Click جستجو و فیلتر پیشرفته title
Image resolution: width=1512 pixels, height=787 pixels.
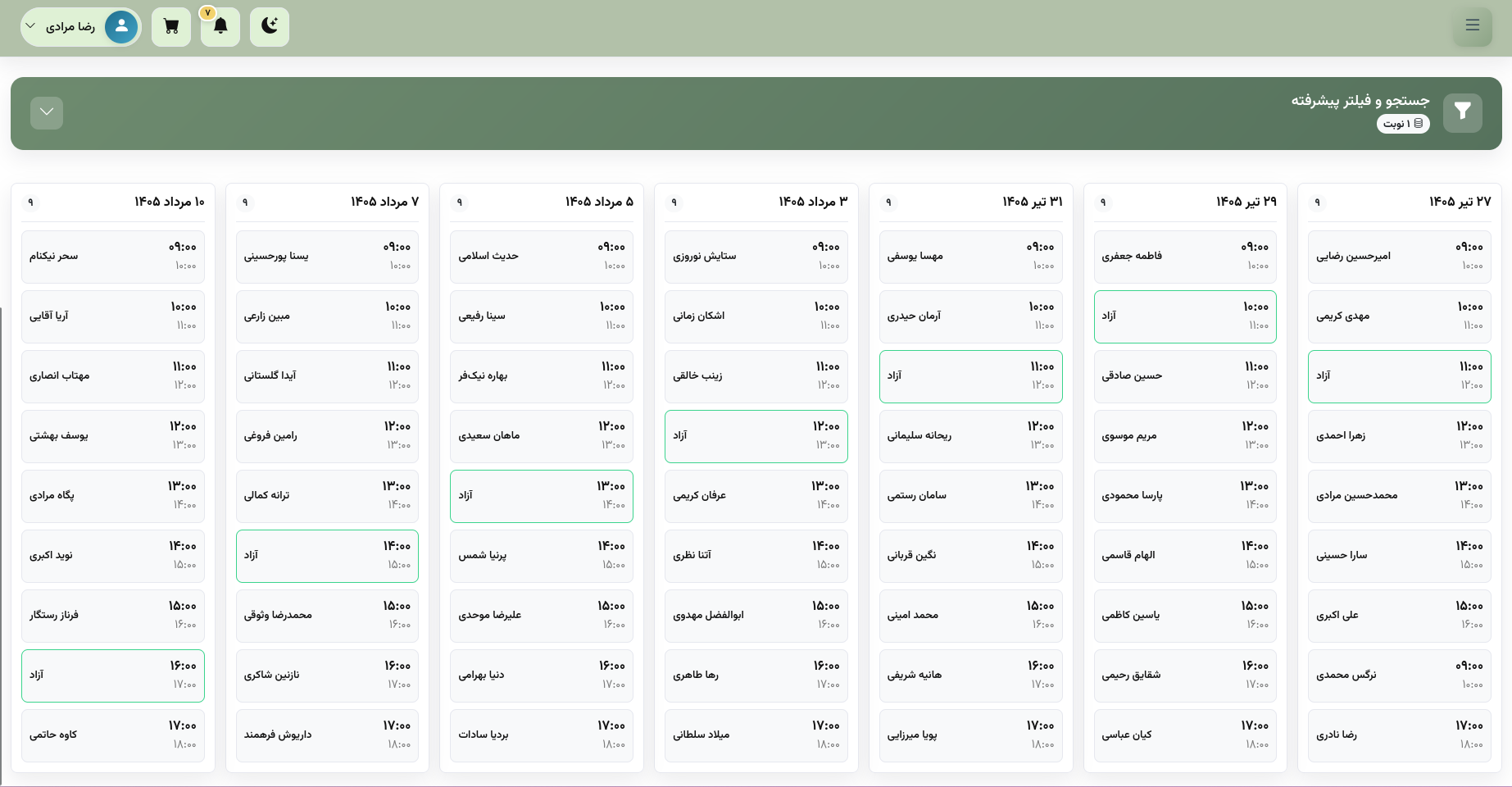click(1360, 100)
